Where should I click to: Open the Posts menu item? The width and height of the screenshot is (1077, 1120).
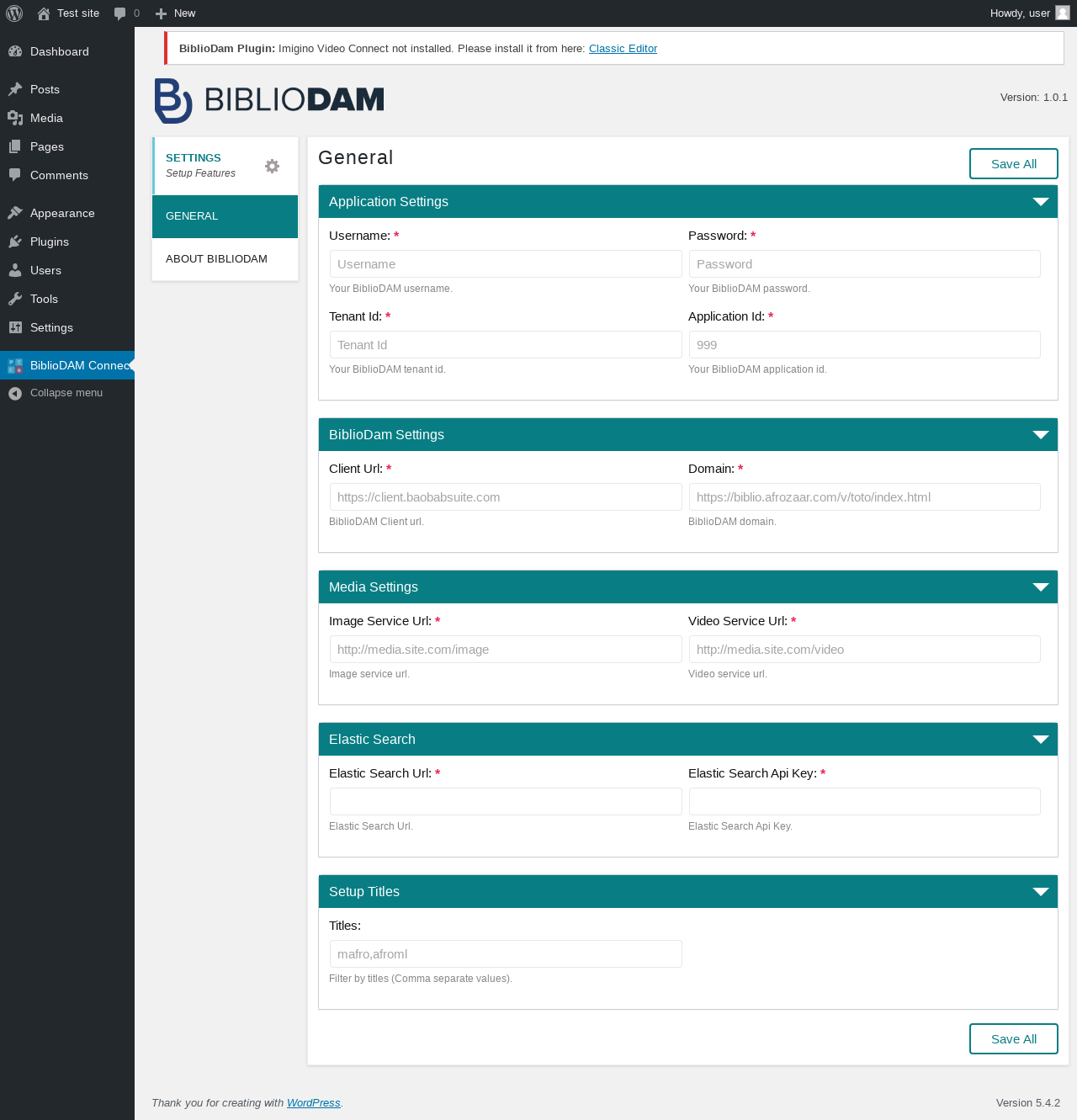click(67, 89)
